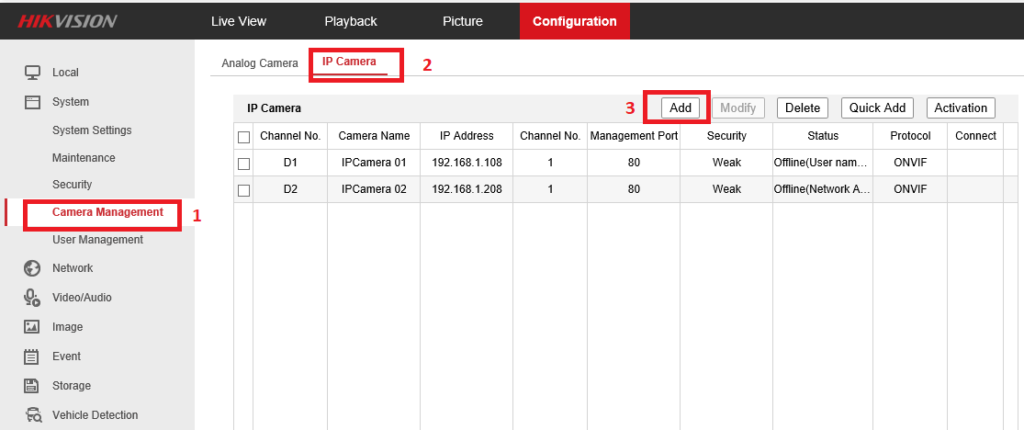
Task: Open User Management in System submenu
Action: tap(97, 240)
